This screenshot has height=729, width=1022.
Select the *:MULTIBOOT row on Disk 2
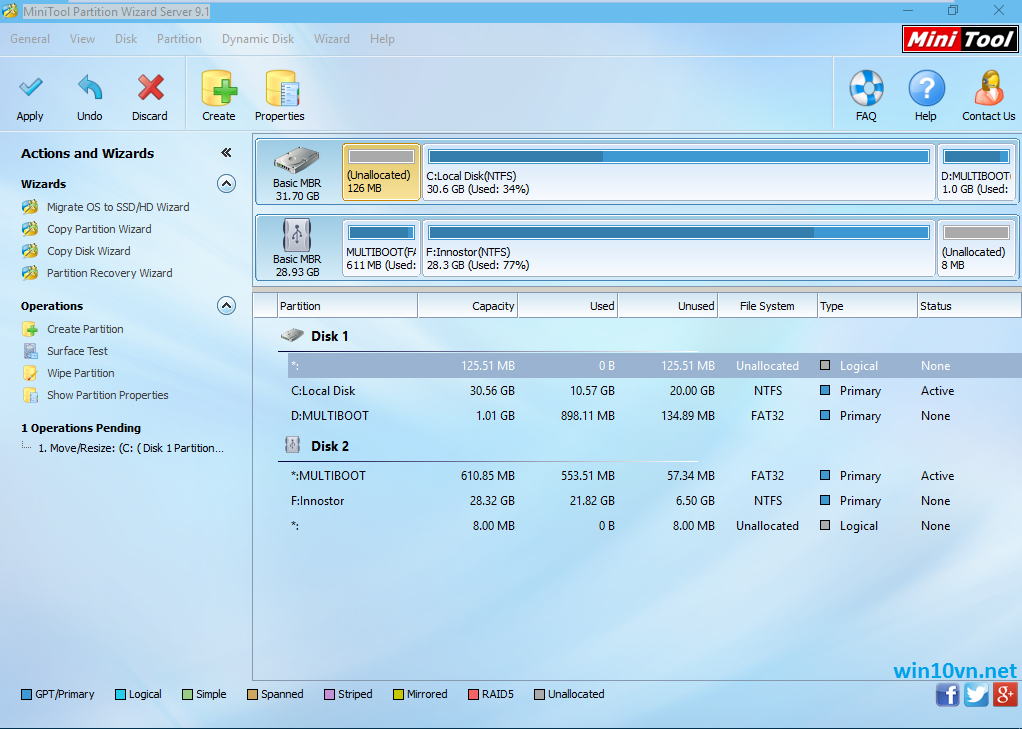(654, 475)
